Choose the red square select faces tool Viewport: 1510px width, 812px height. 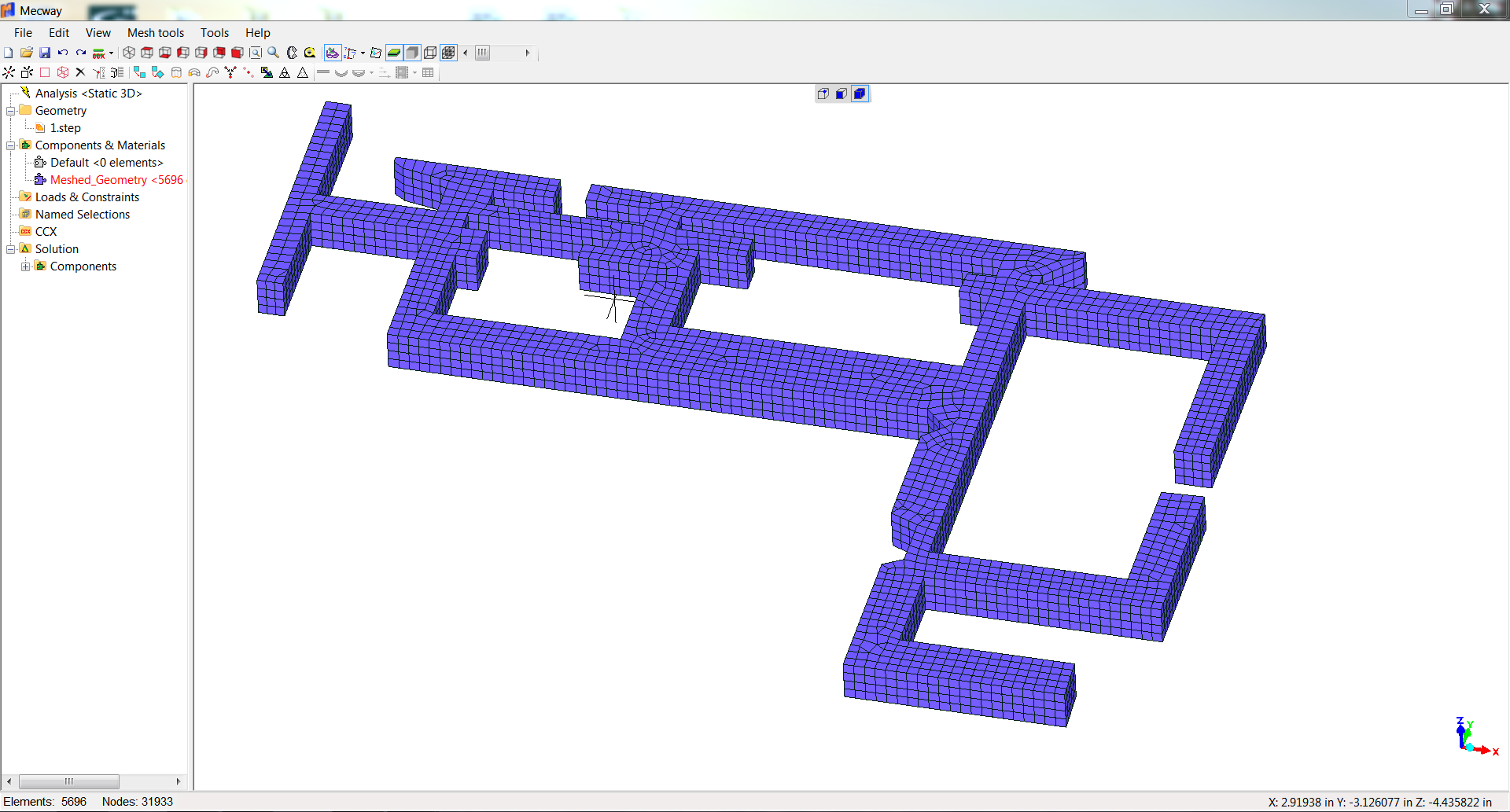(x=45, y=72)
